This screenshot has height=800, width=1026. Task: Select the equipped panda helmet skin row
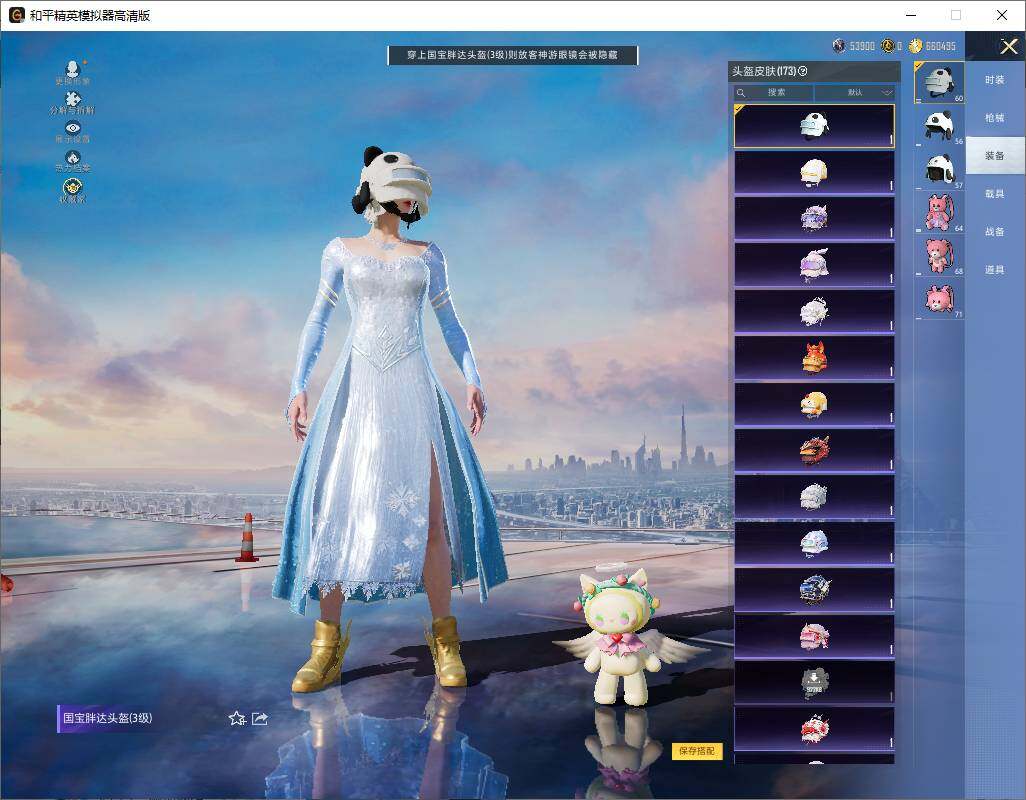tap(814, 126)
